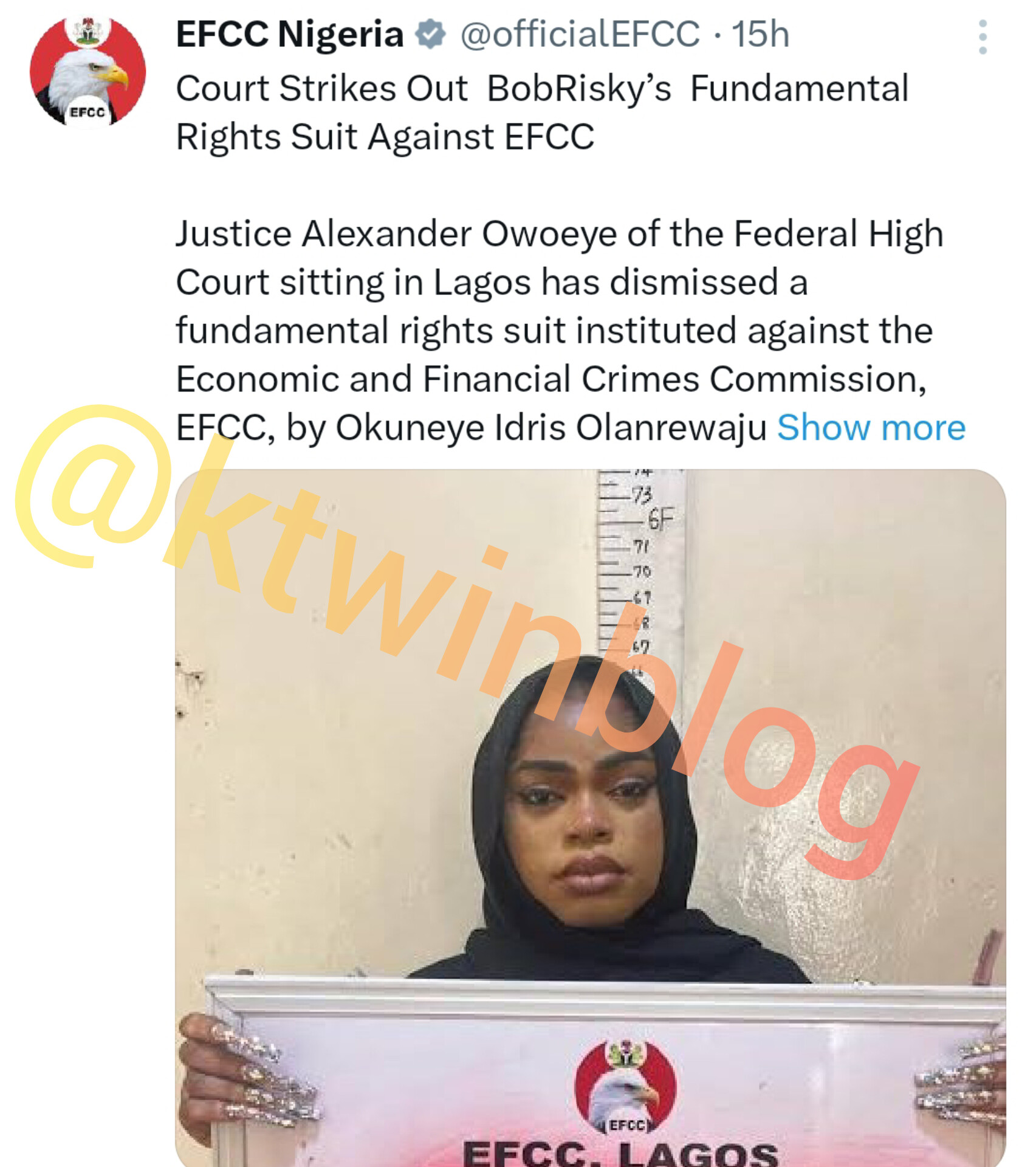1036x1167 pixels.
Task: Click the 6F marking on the height chart
Action: 660,520
